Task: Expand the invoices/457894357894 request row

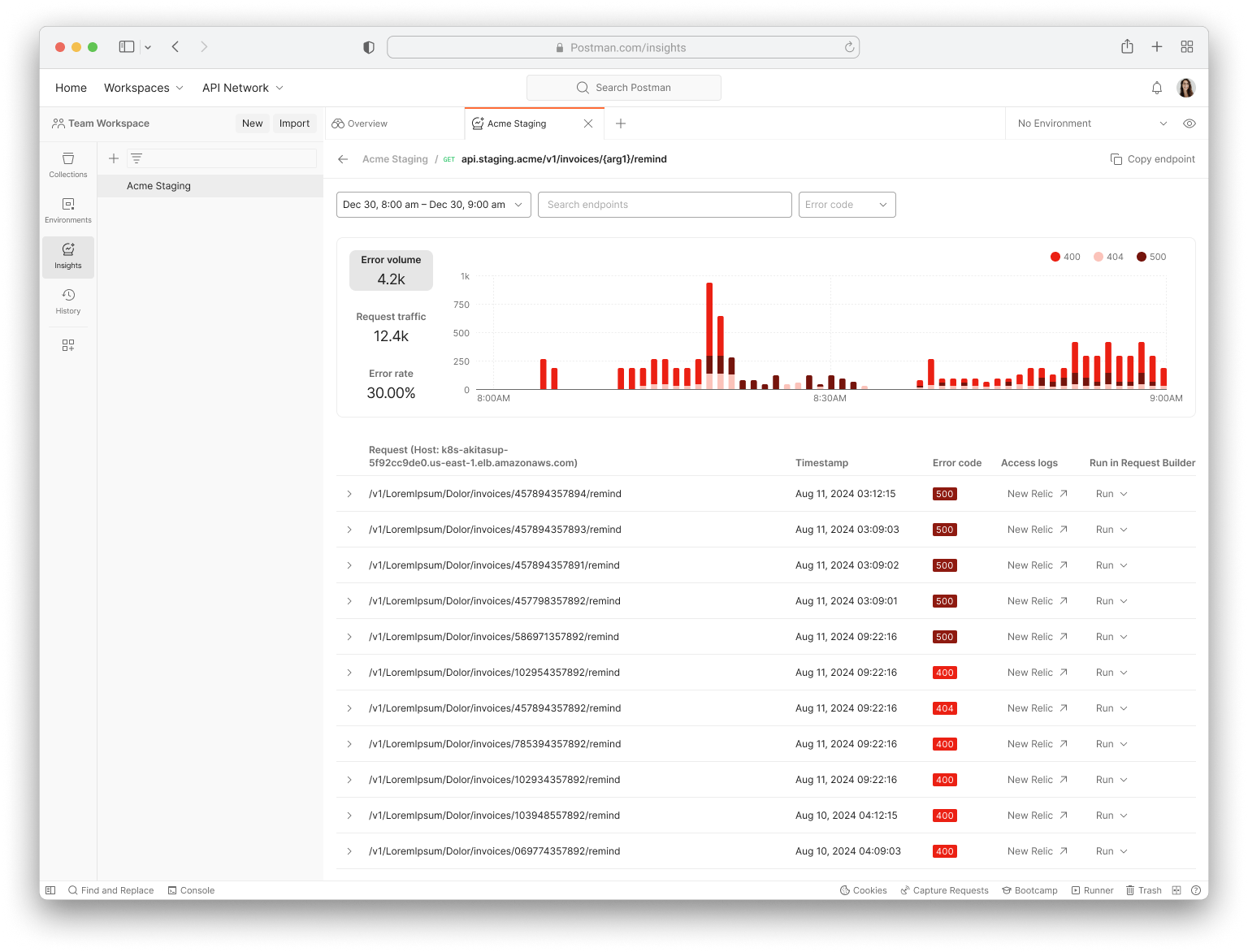Action: pyautogui.click(x=349, y=494)
